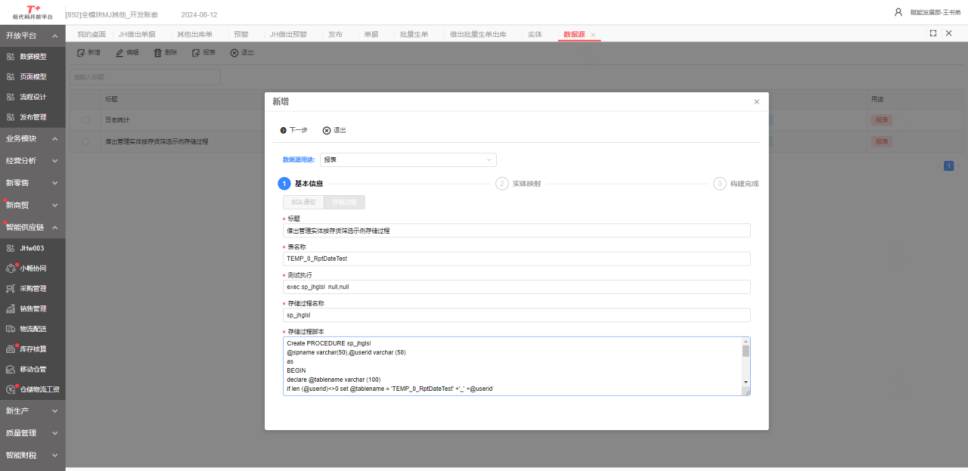
Task: Select the radio button for 日志统计 row
Action: (85, 120)
